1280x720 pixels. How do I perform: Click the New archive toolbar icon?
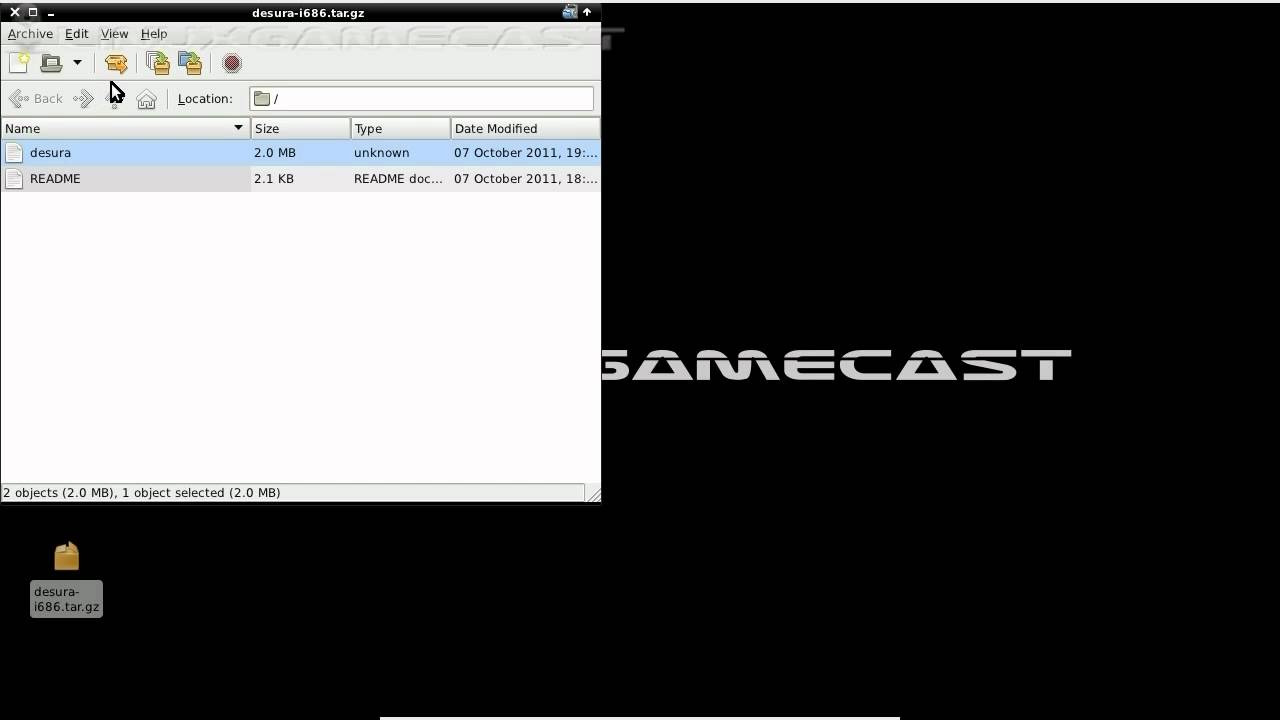(x=19, y=63)
